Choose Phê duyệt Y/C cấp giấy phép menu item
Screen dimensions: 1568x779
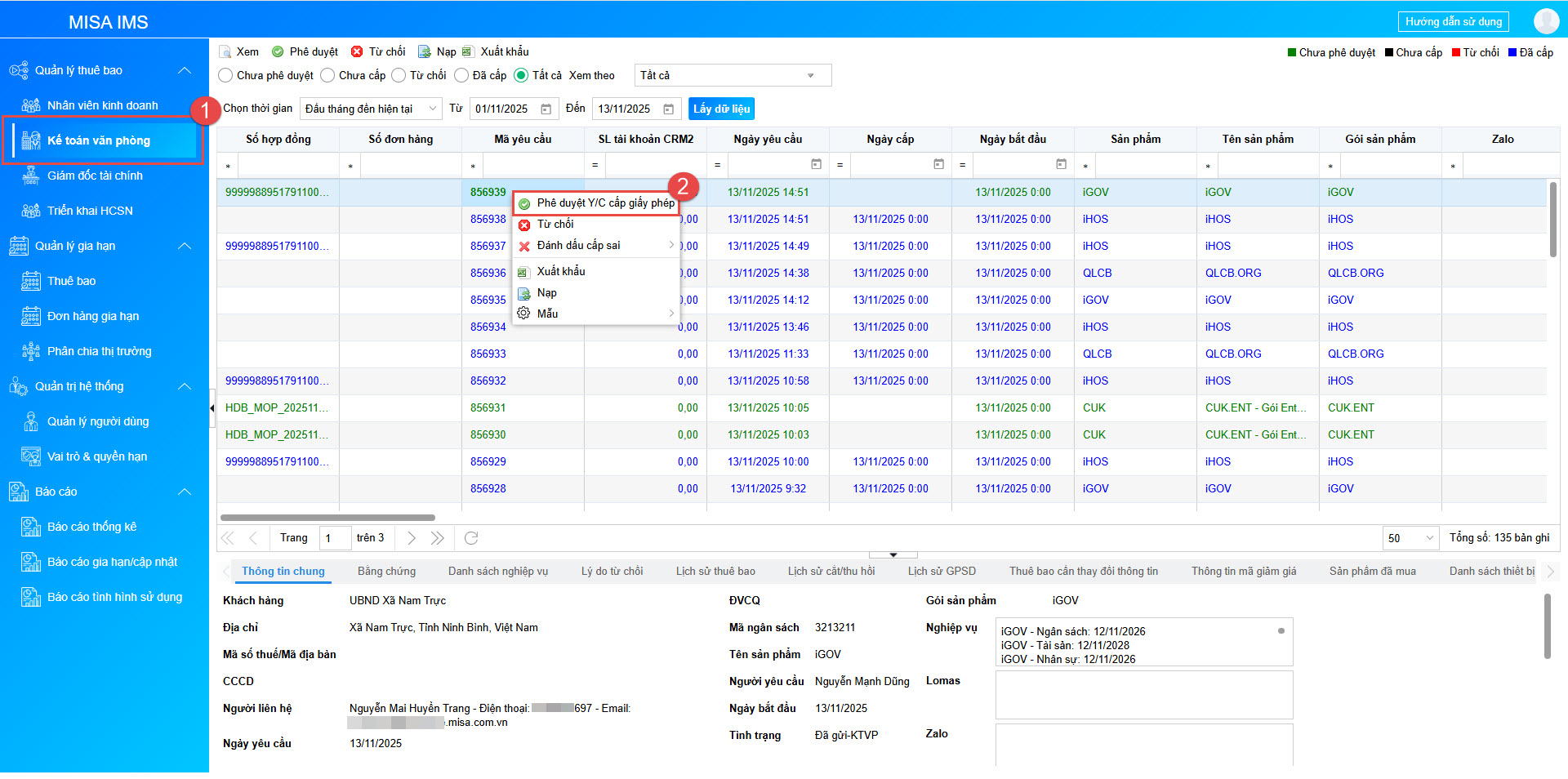(604, 203)
